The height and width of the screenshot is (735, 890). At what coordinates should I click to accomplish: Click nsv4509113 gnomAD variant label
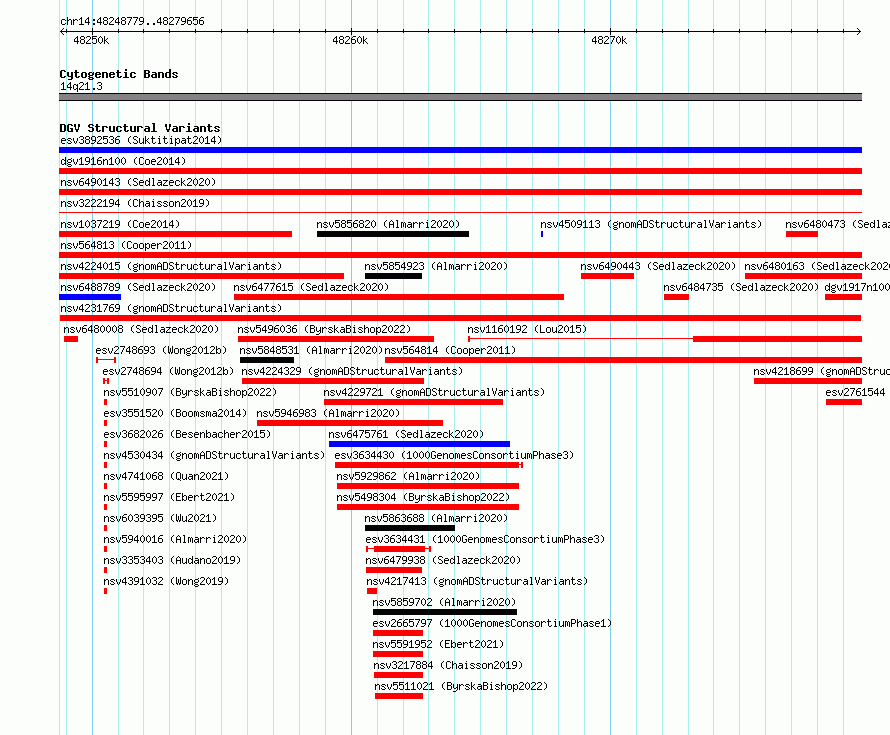coord(651,224)
